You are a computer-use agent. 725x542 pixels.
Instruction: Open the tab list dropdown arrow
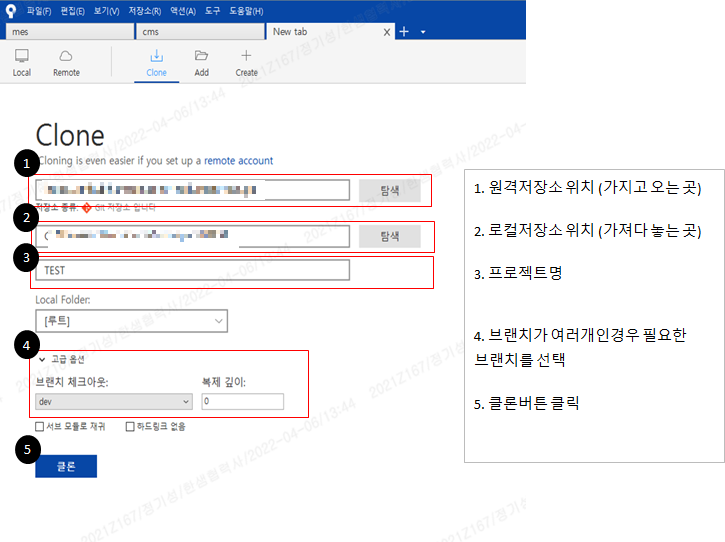[x=423, y=32]
